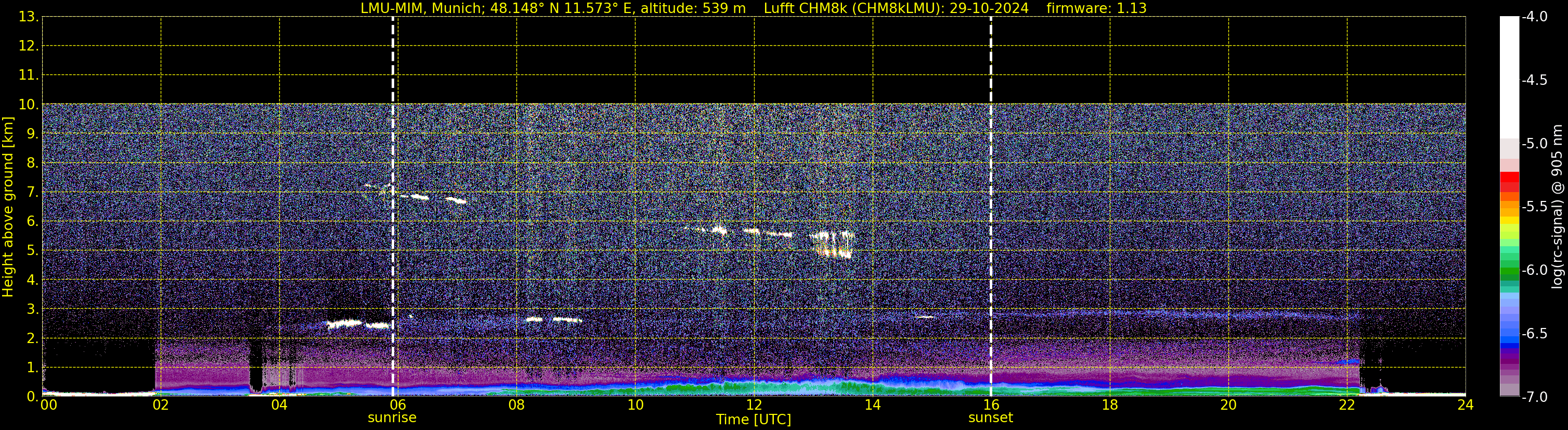
Task: Click the colorbar tick label '-7.0'
Action: coord(1535,397)
